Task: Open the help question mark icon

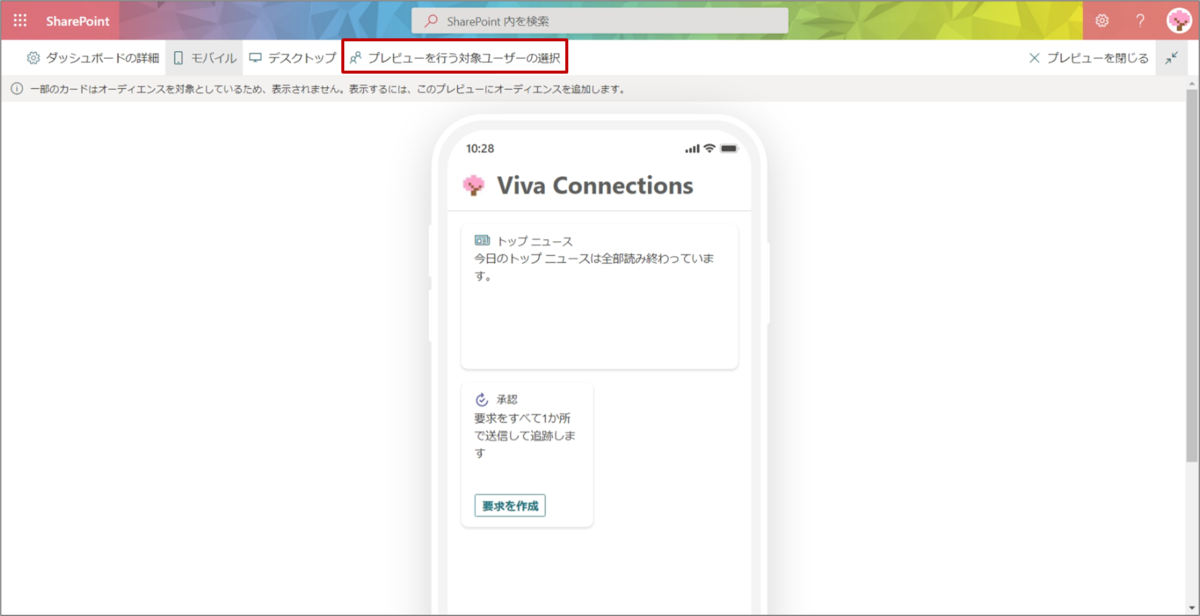Action: tap(1140, 20)
